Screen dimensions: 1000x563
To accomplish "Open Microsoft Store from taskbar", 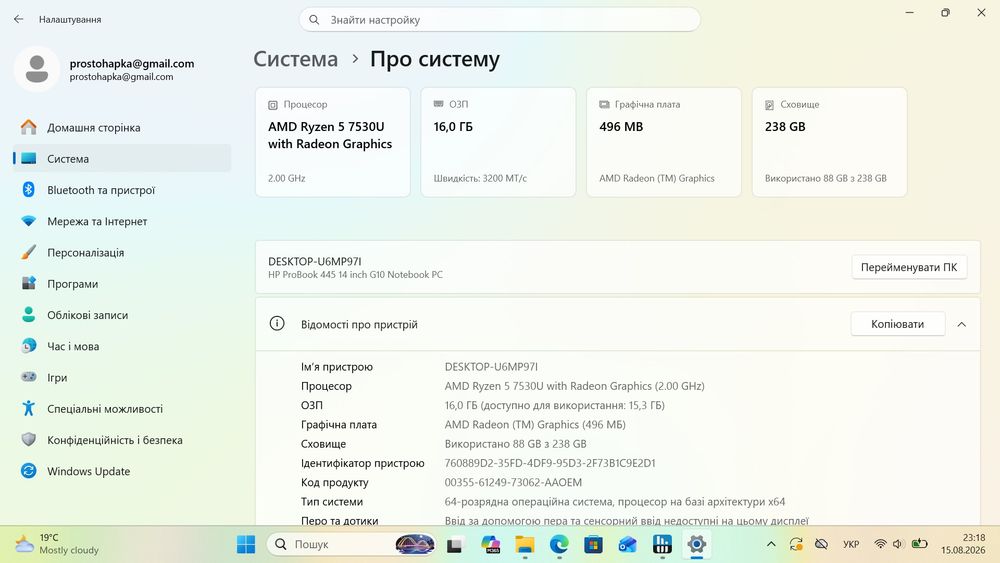I will (593, 545).
